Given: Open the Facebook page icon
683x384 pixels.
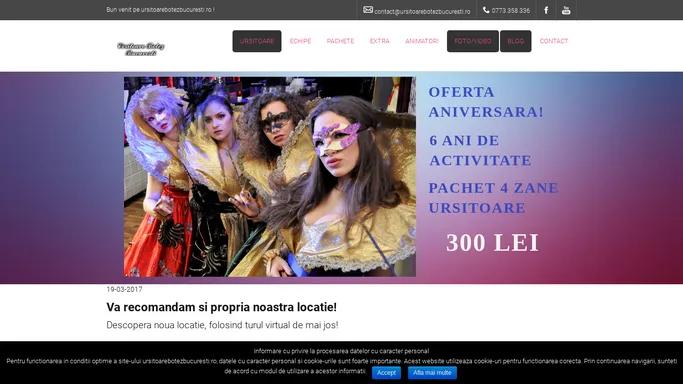Looking at the screenshot, I should point(546,10).
